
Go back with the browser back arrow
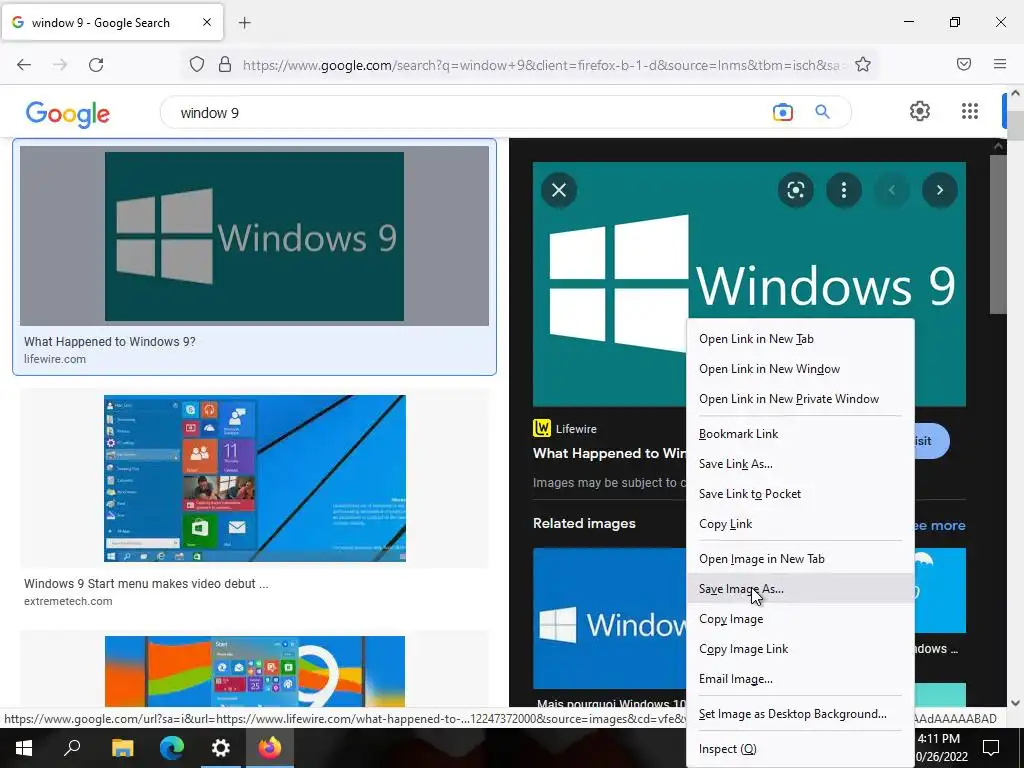click(x=24, y=64)
